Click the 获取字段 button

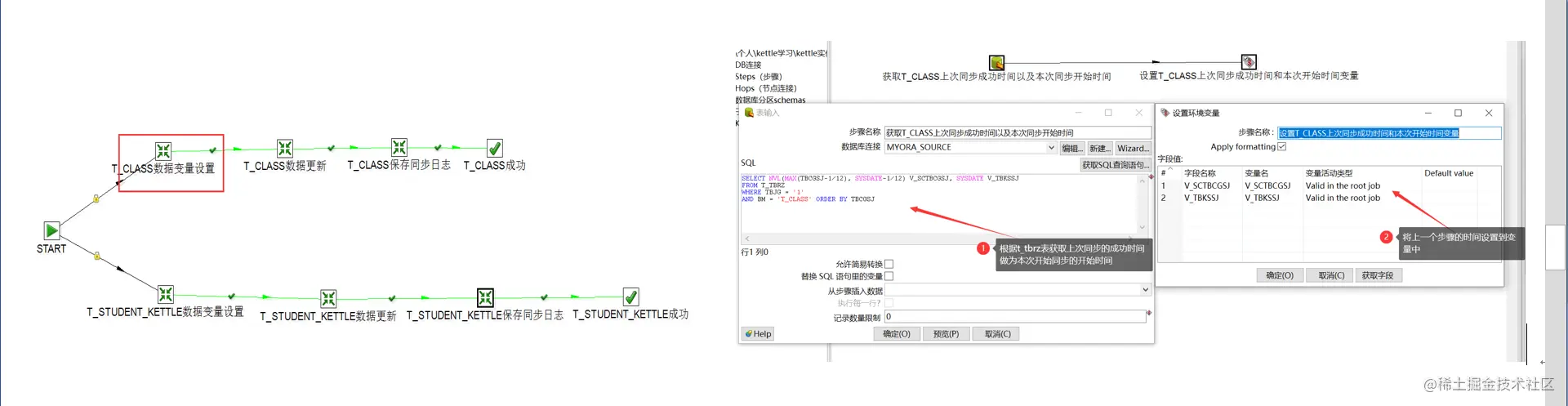(x=1378, y=275)
